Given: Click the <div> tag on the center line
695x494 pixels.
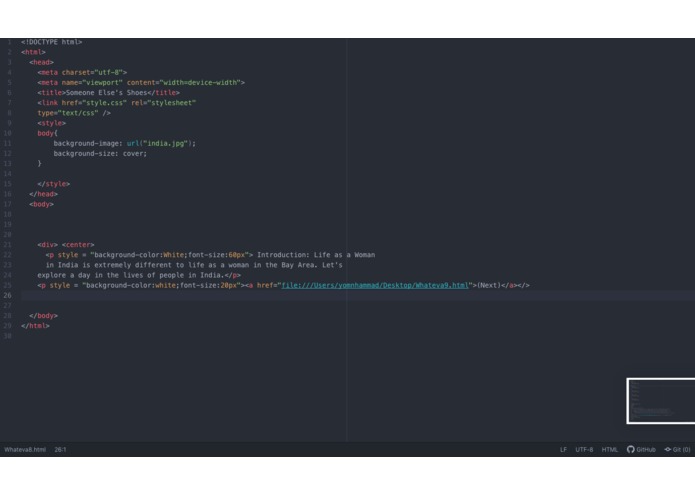Looking at the screenshot, I should coord(47,245).
